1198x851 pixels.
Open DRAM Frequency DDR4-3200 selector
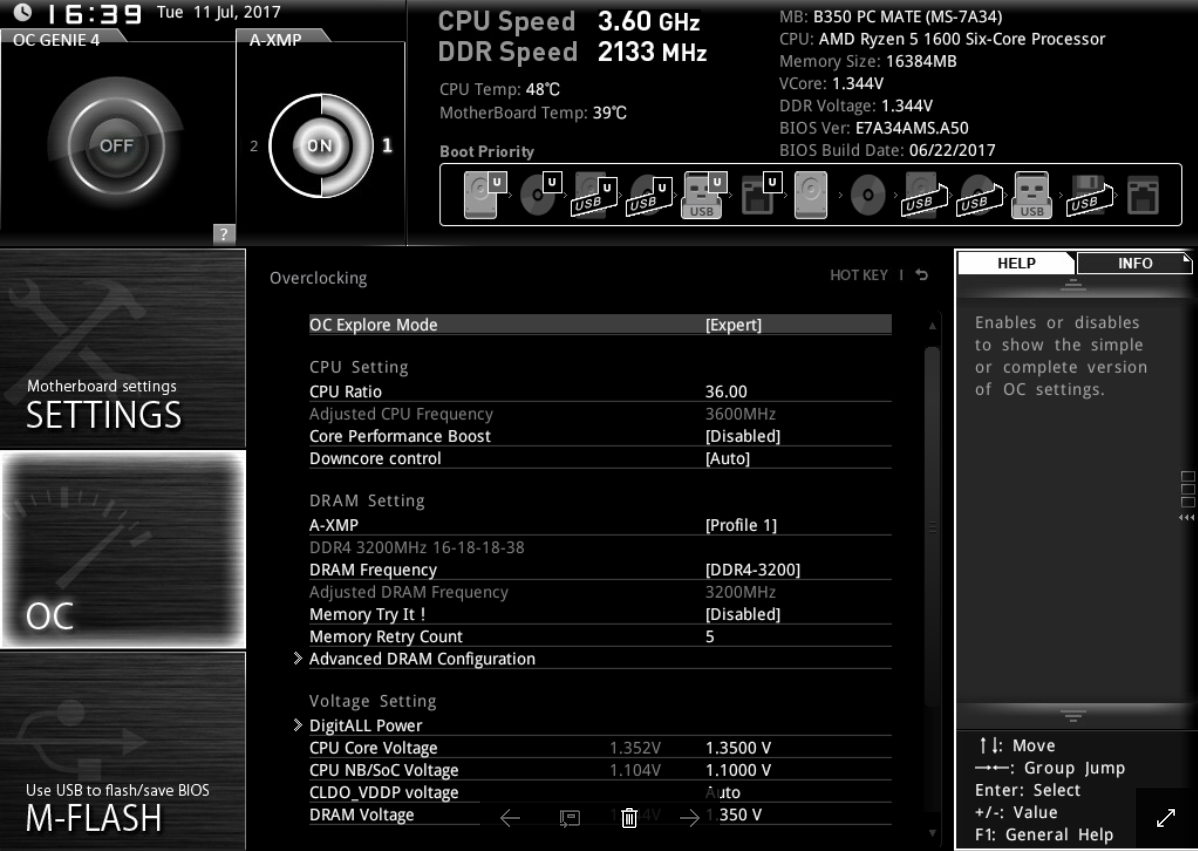(600, 570)
